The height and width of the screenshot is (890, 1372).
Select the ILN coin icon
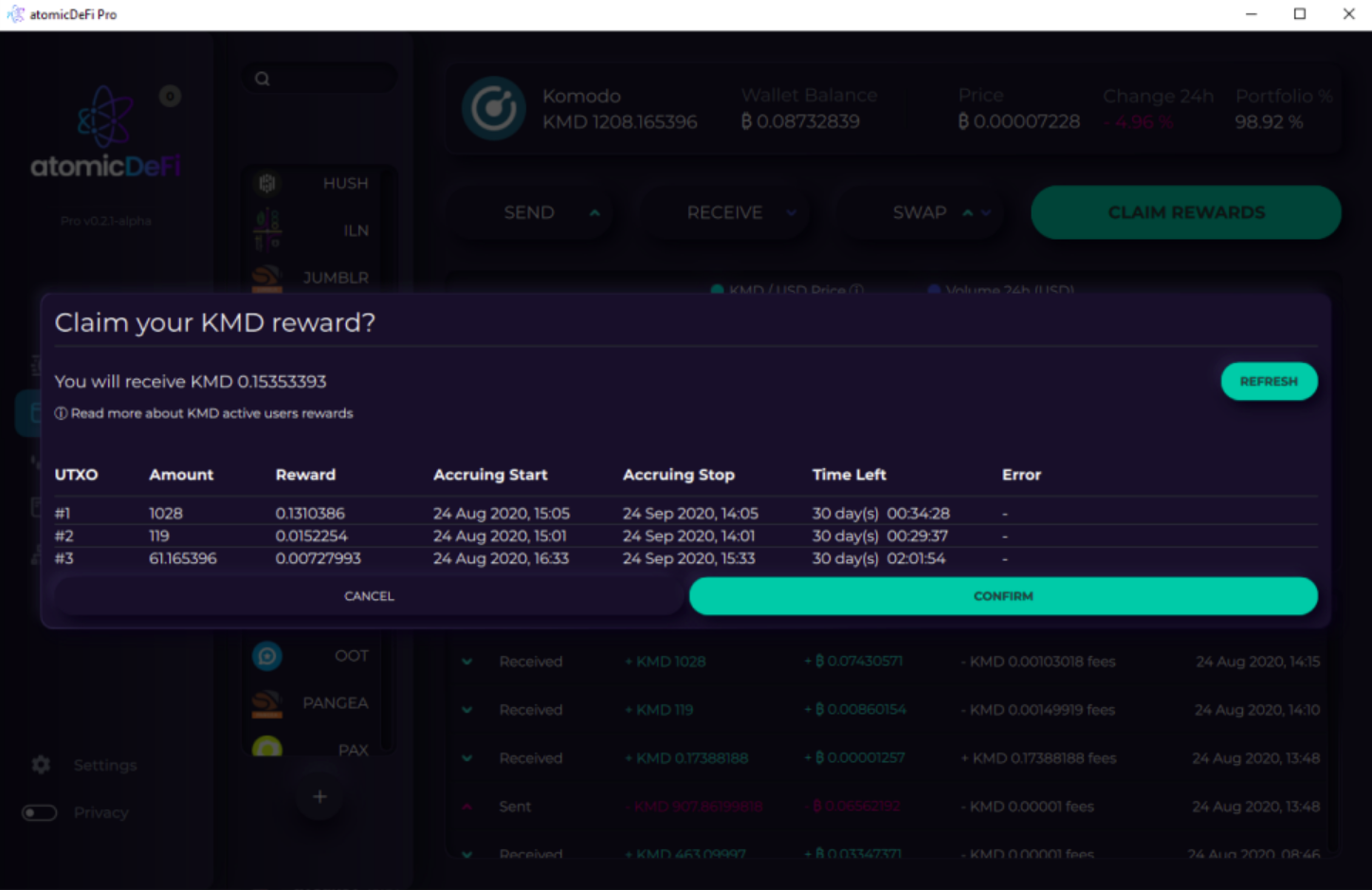(x=267, y=229)
